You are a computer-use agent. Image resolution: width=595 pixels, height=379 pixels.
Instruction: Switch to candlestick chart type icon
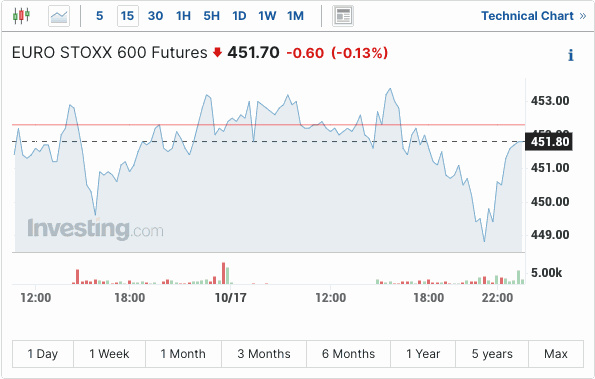click(x=21, y=16)
